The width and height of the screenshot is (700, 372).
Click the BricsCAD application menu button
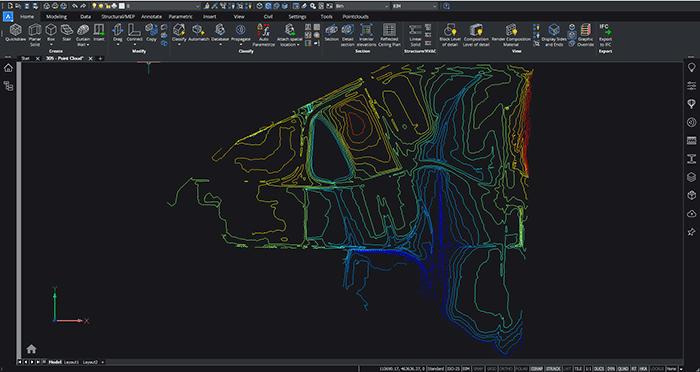pos(8,17)
